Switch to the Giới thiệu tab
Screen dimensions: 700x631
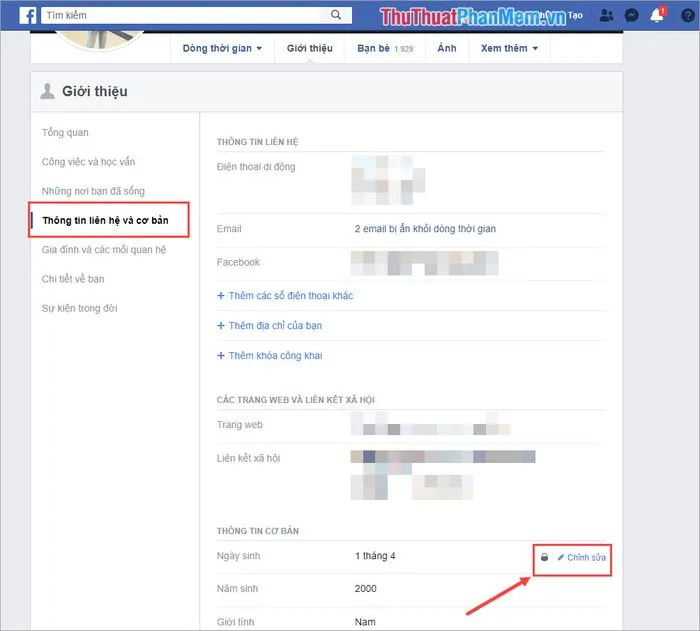309,48
